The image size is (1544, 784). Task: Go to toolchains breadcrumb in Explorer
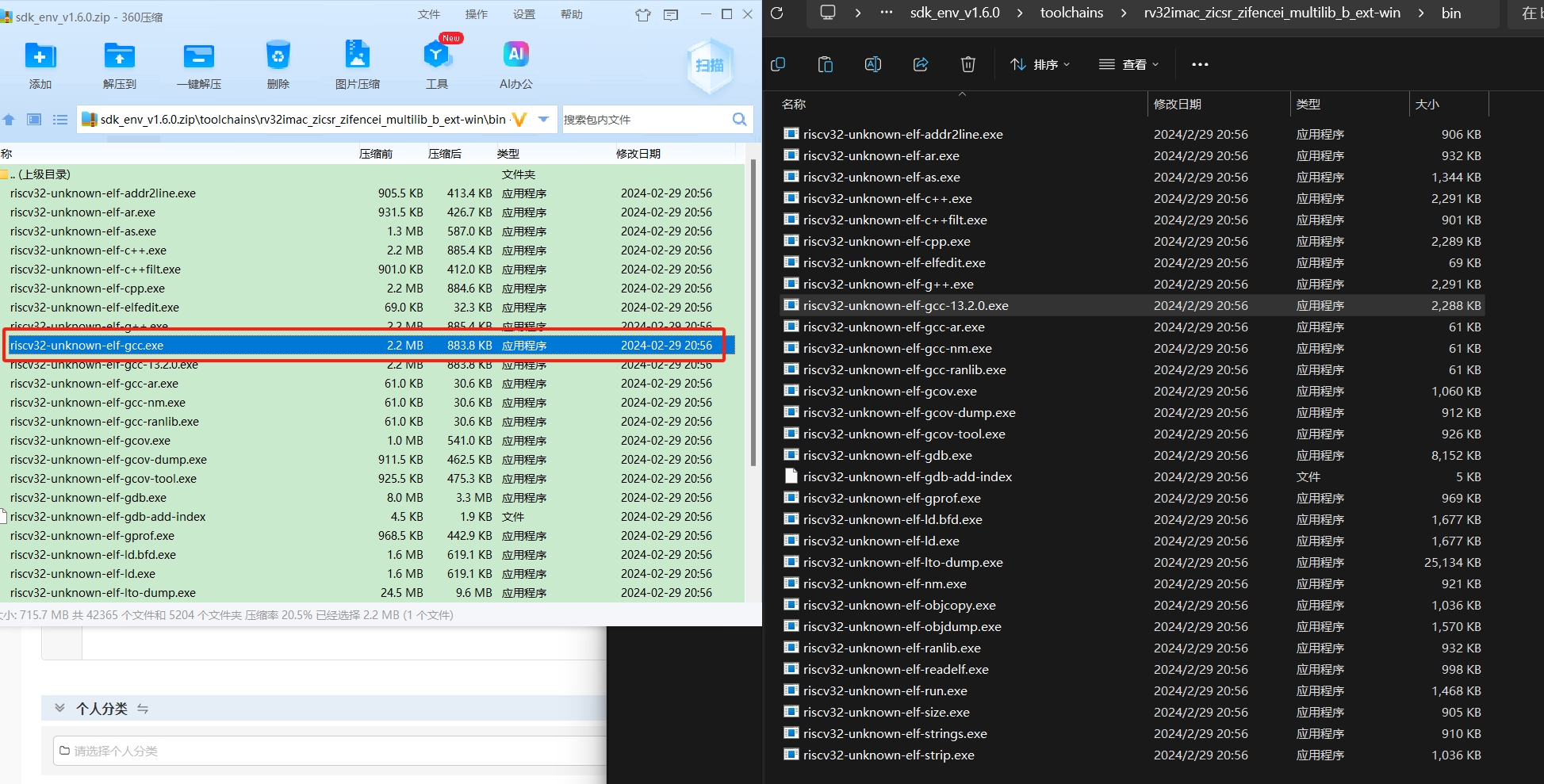(x=1071, y=13)
